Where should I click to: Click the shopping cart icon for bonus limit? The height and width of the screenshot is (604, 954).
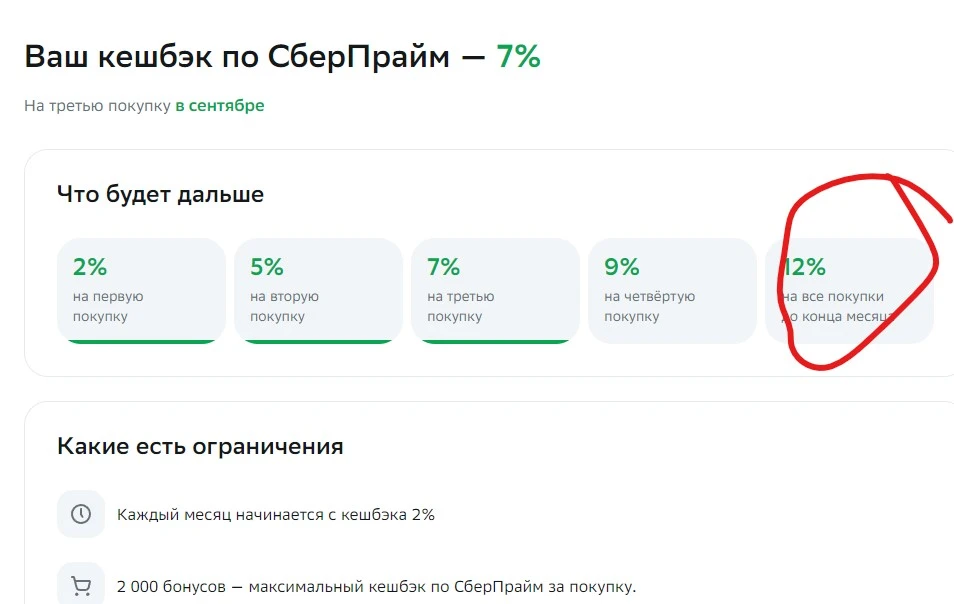point(81,586)
